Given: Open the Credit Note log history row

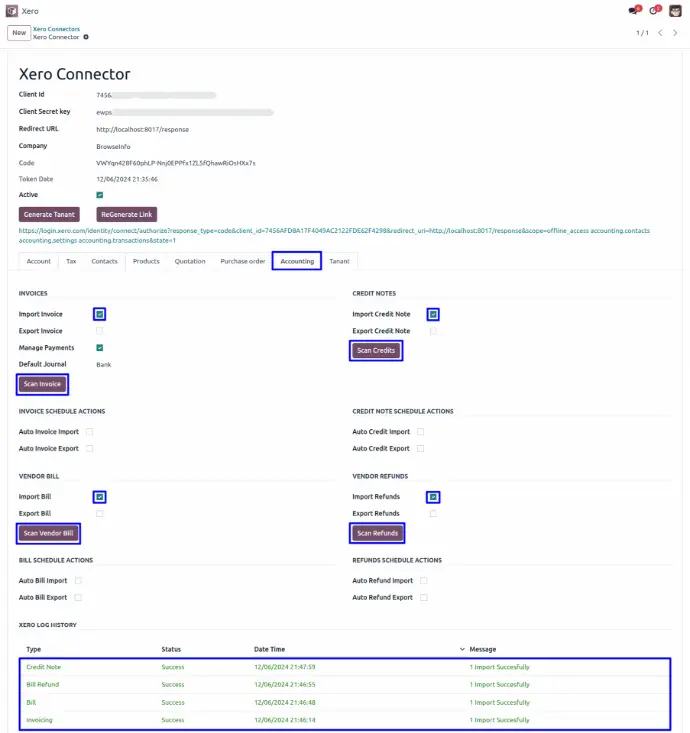Looking at the screenshot, I should click(43, 667).
